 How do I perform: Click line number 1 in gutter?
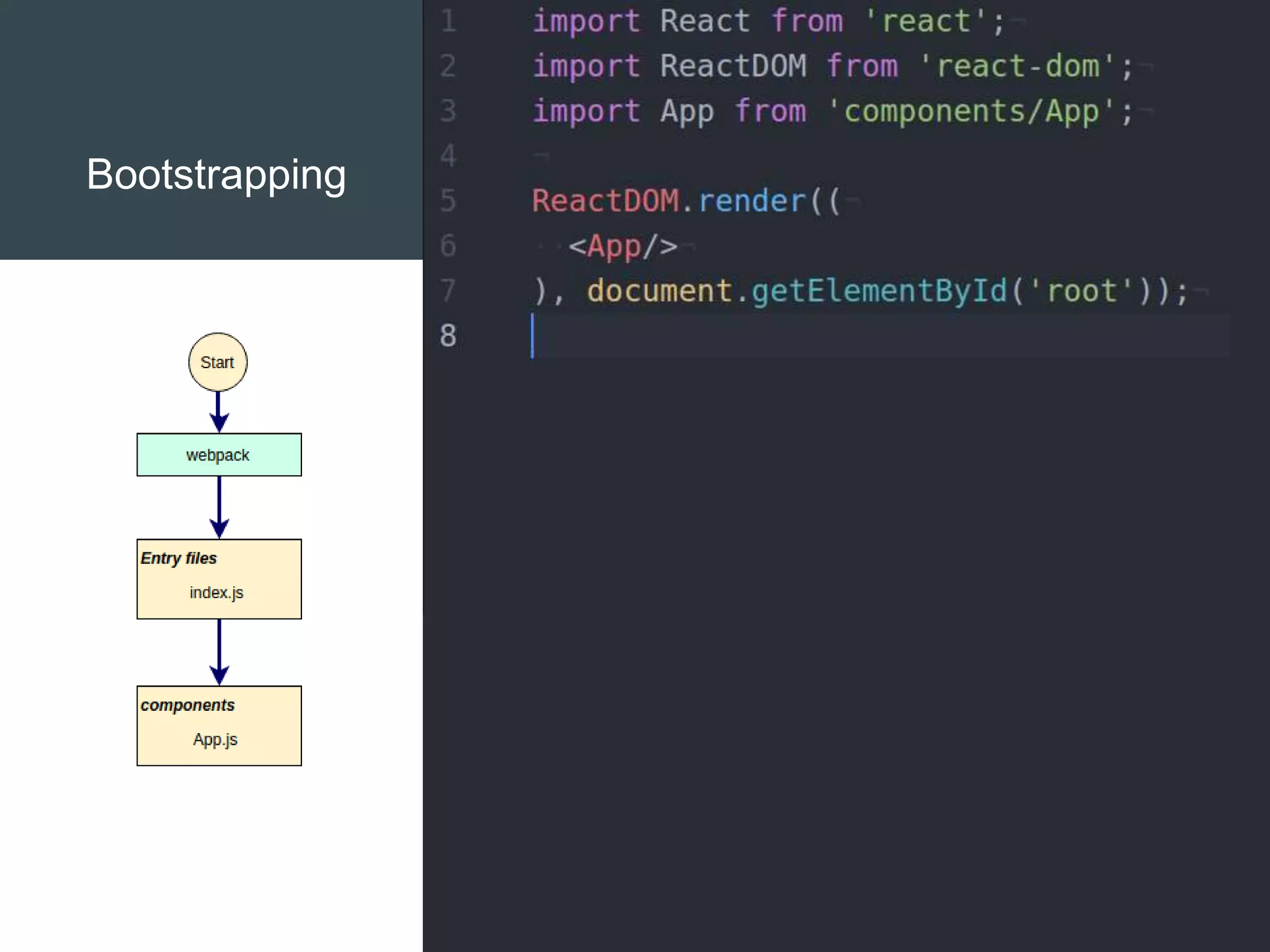(x=448, y=21)
